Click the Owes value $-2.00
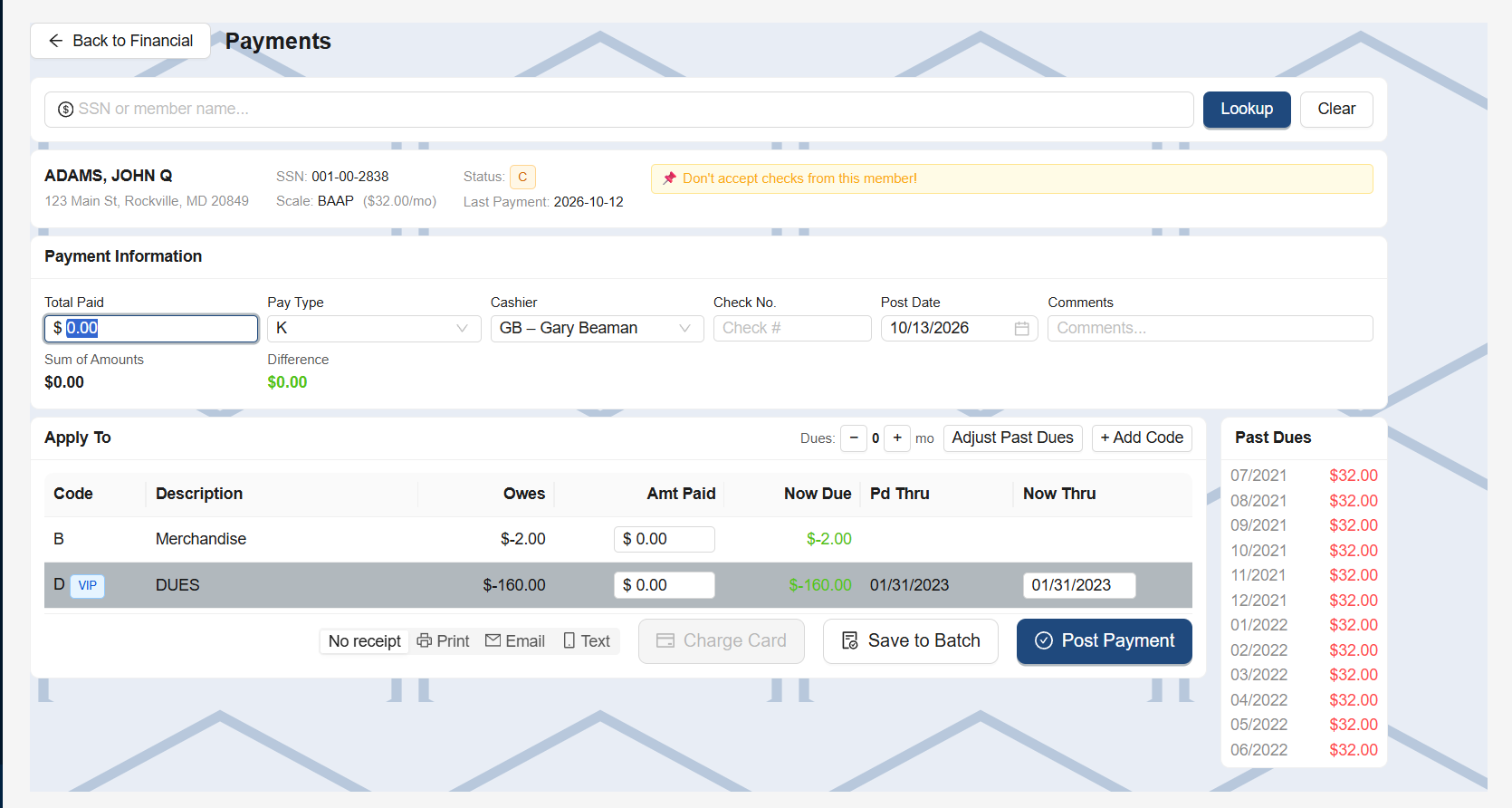The height and width of the screenshot is (808, 1512). (x=523, y=540)
